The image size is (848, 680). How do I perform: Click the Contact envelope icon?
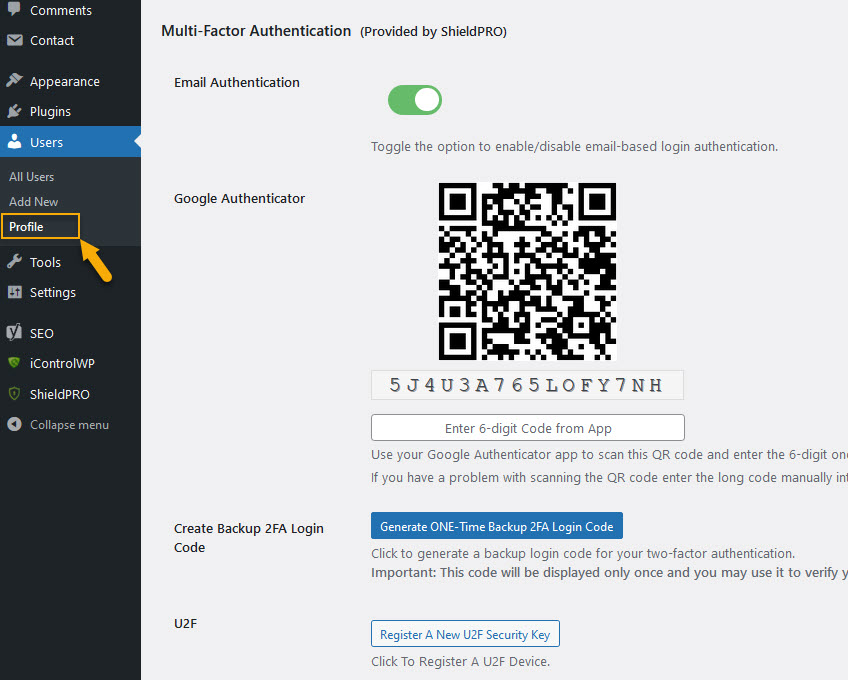15,40
